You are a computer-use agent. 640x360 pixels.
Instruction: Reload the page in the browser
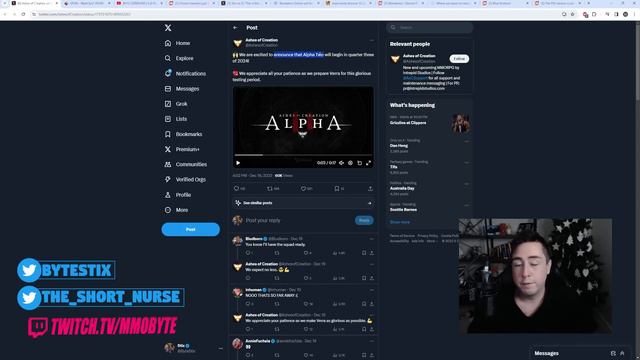coord(23,14)
